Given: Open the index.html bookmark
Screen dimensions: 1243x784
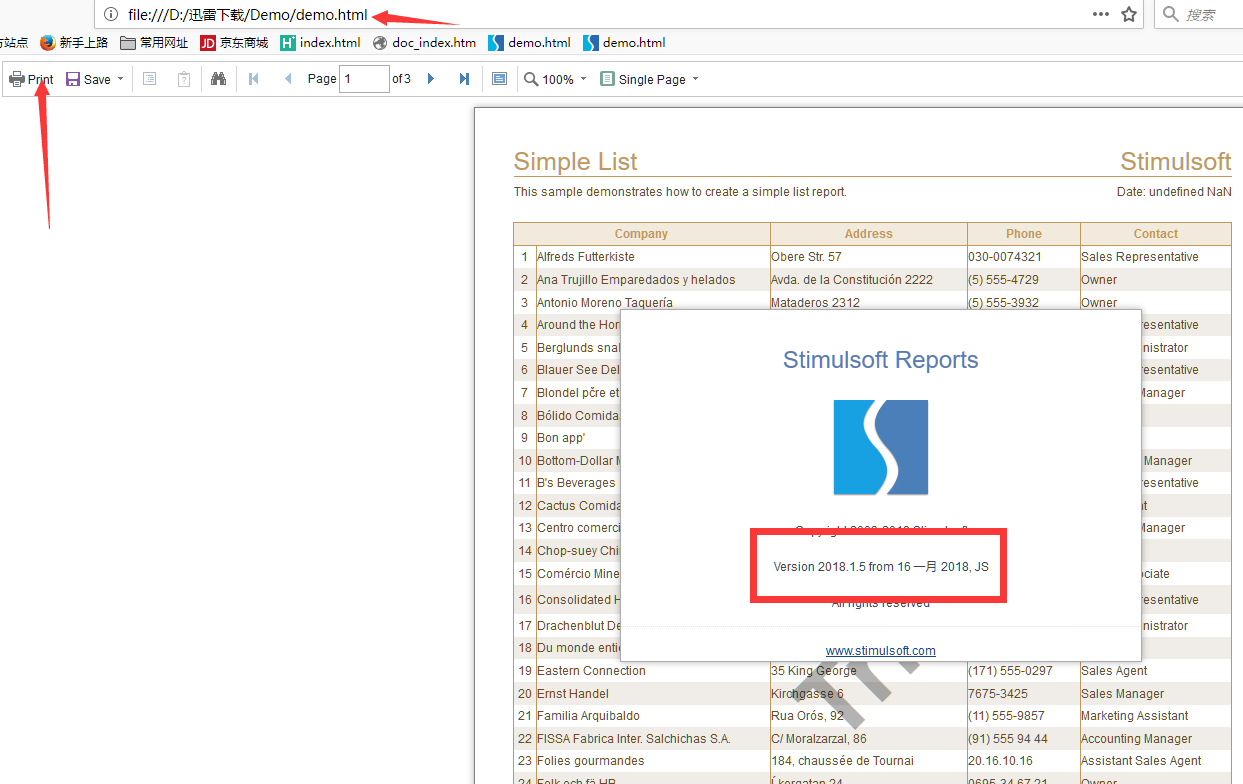Looking at the screenshot, I should 320,43.
